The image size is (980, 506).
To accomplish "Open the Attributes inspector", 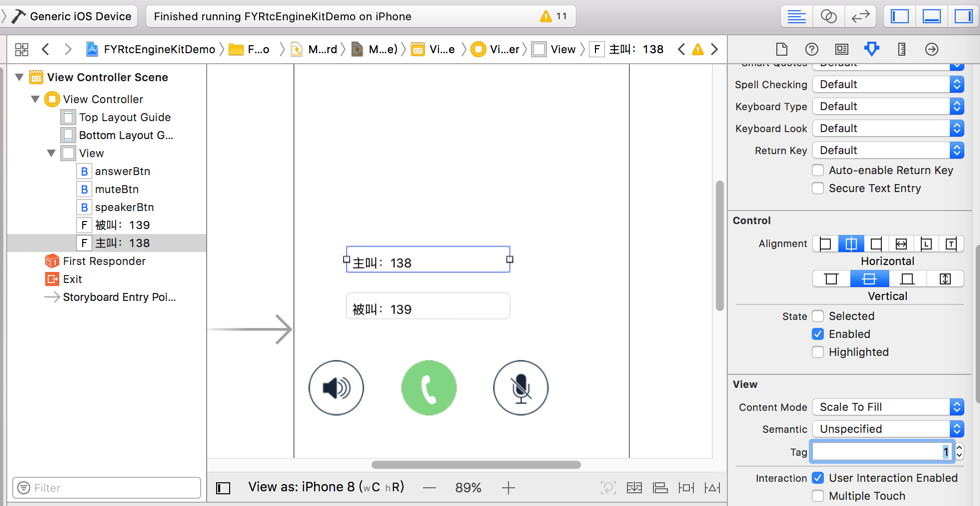I will pyautogui.click(x=871, y=49).
